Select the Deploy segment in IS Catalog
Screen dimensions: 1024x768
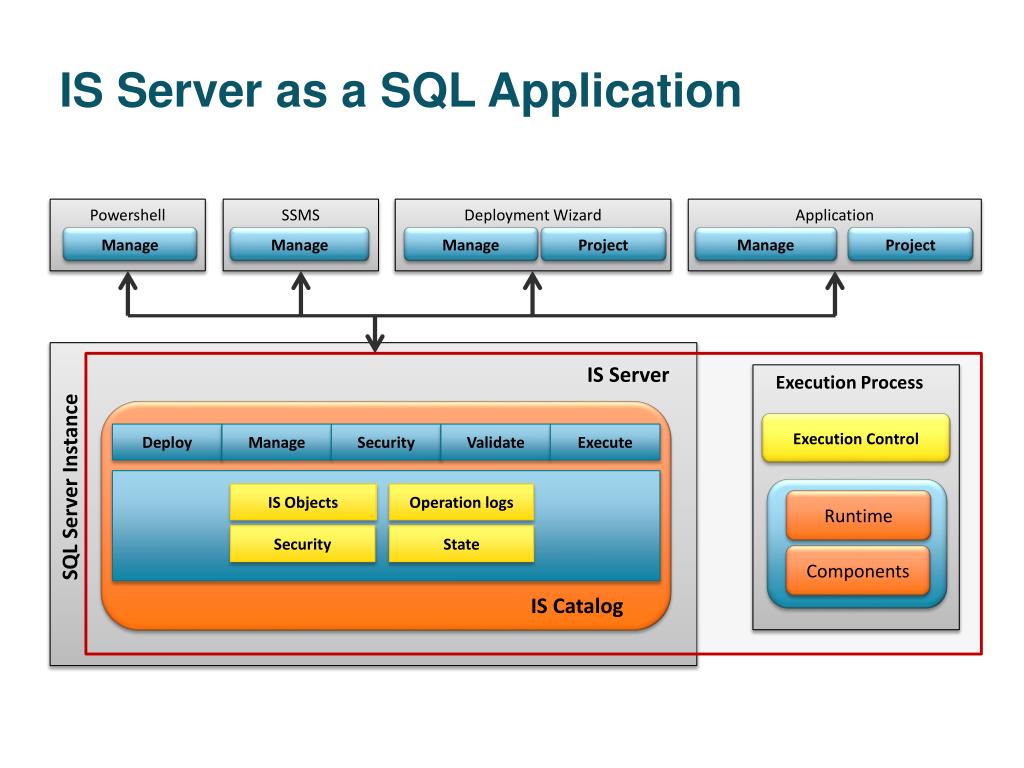point(167,442)
